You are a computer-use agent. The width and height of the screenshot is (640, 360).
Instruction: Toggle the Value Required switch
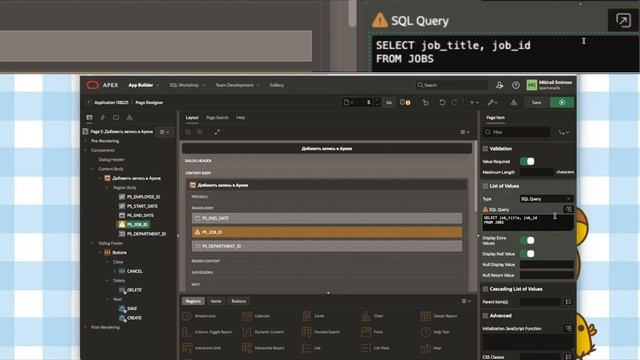pyautogui.click(x=527, y=161)
